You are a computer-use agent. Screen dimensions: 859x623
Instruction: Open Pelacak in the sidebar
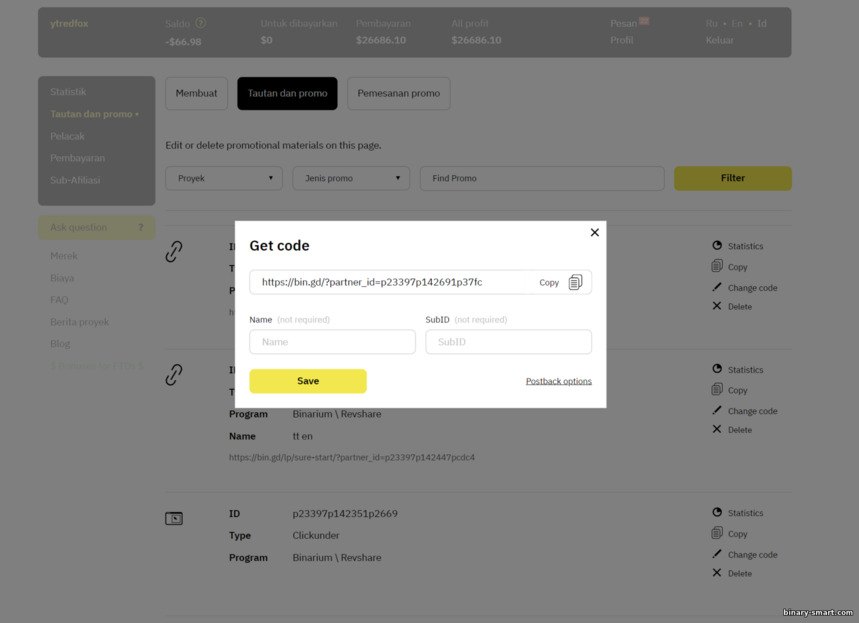coord(67,136)
